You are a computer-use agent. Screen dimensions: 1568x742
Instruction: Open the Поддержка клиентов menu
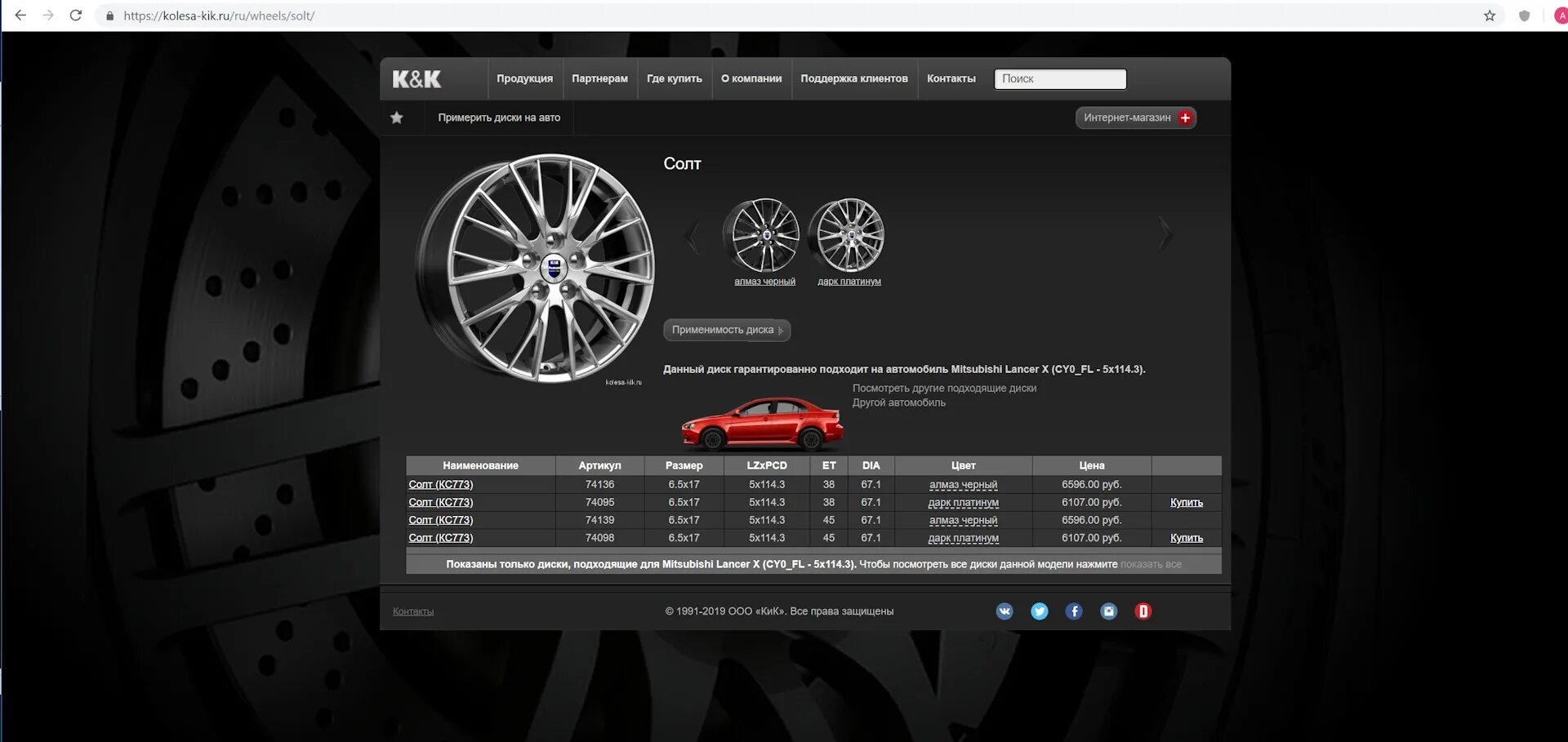(854, 79)
